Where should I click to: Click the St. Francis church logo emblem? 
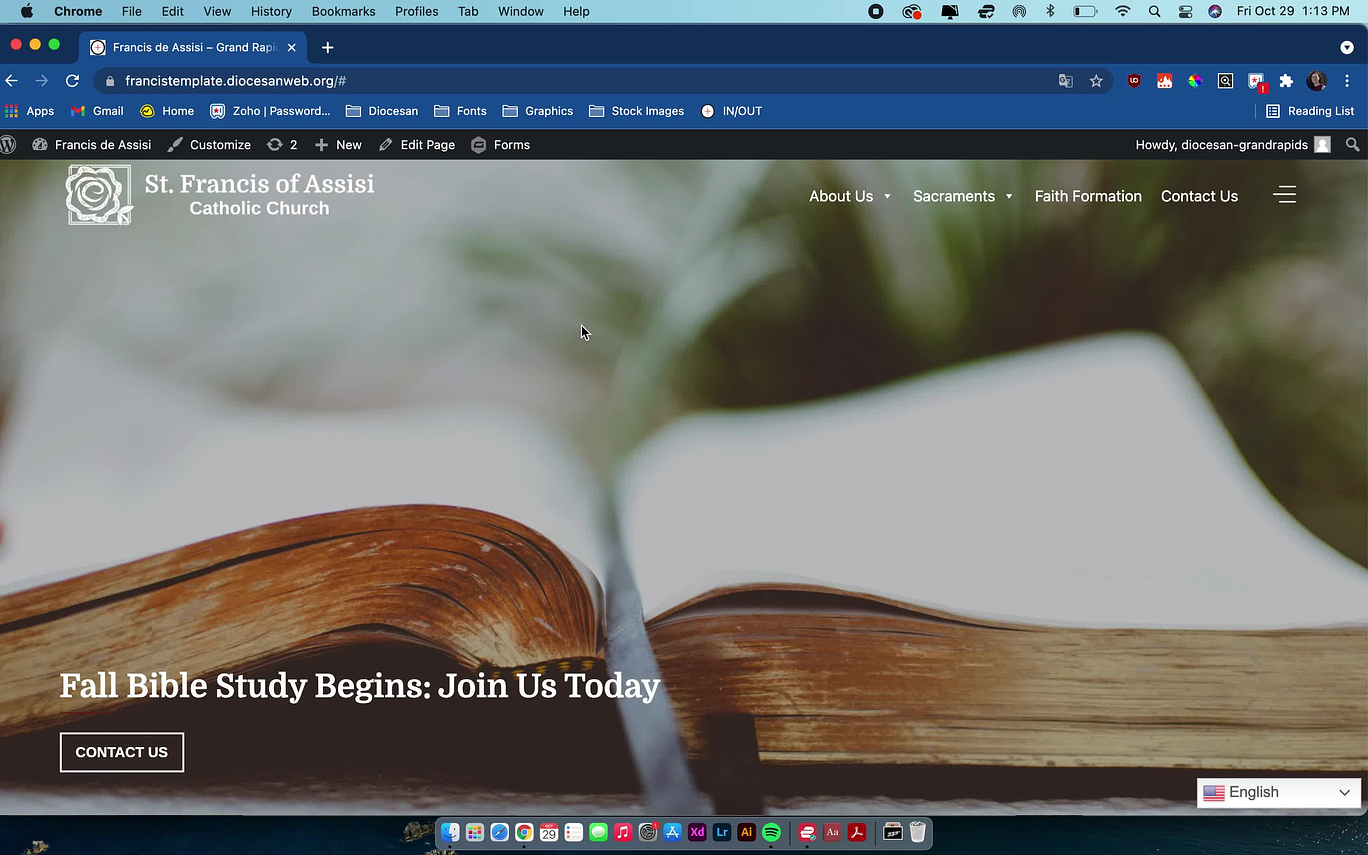[98, 195]
